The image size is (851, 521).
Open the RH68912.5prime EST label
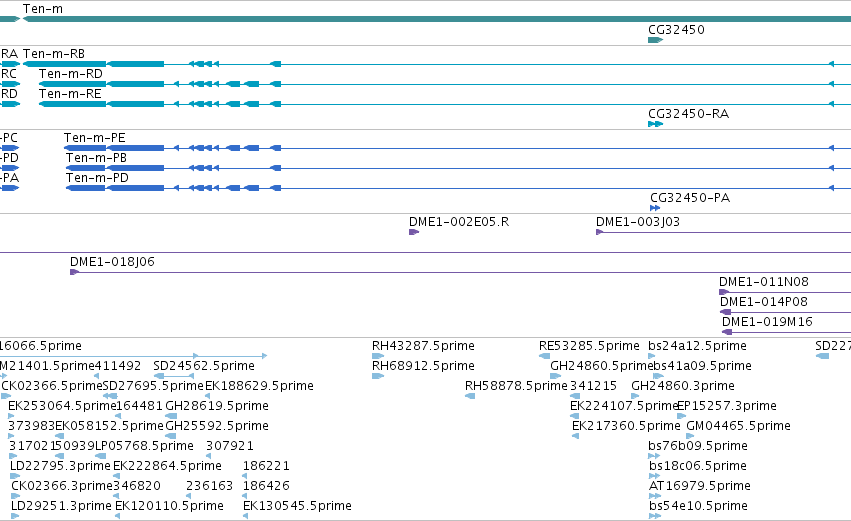click(423, 366)
